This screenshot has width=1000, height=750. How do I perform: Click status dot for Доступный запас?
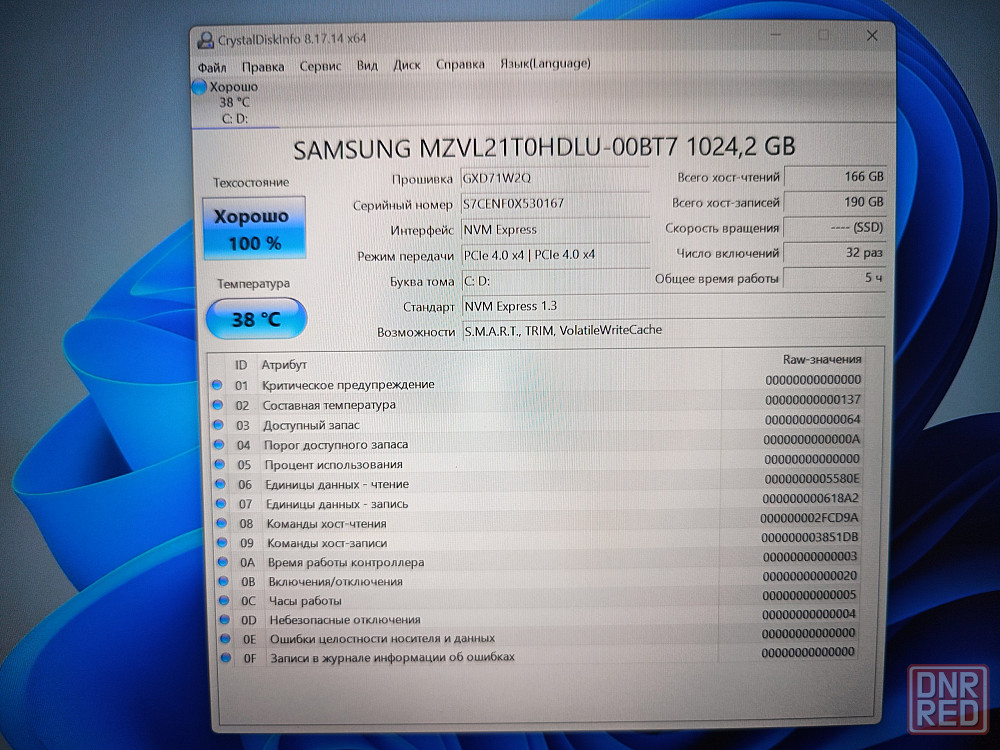coord(218,424)
